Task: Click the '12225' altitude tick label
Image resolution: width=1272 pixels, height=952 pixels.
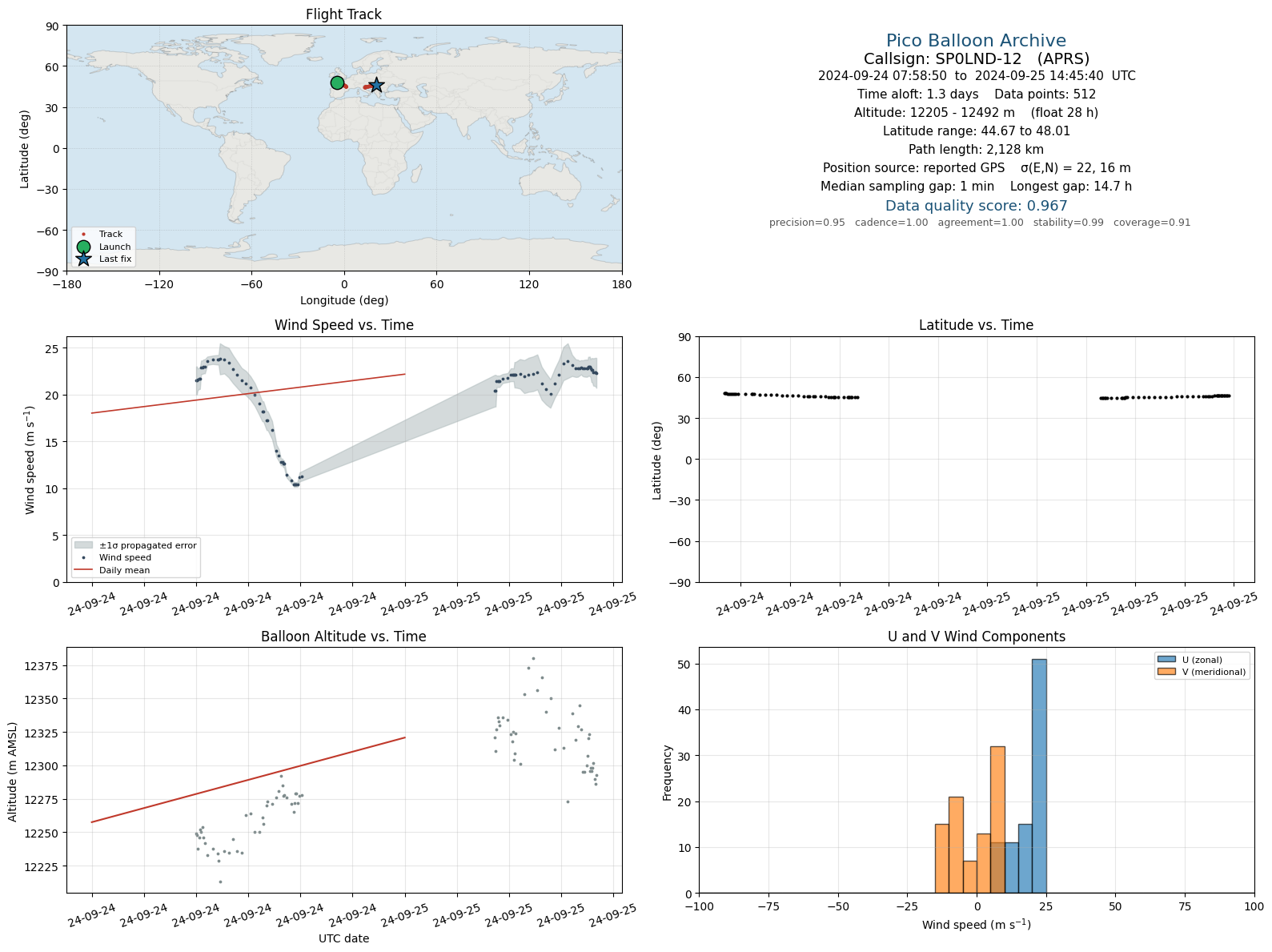Action: pyautogui.click(x=43, y=866)
